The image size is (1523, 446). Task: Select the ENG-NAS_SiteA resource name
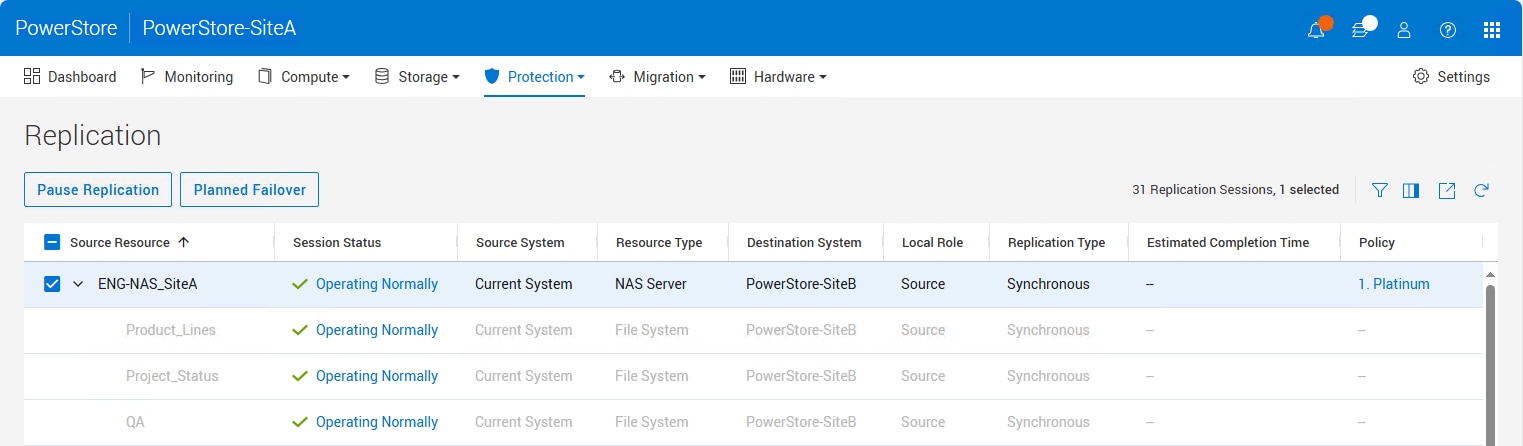tap(147, 284)
